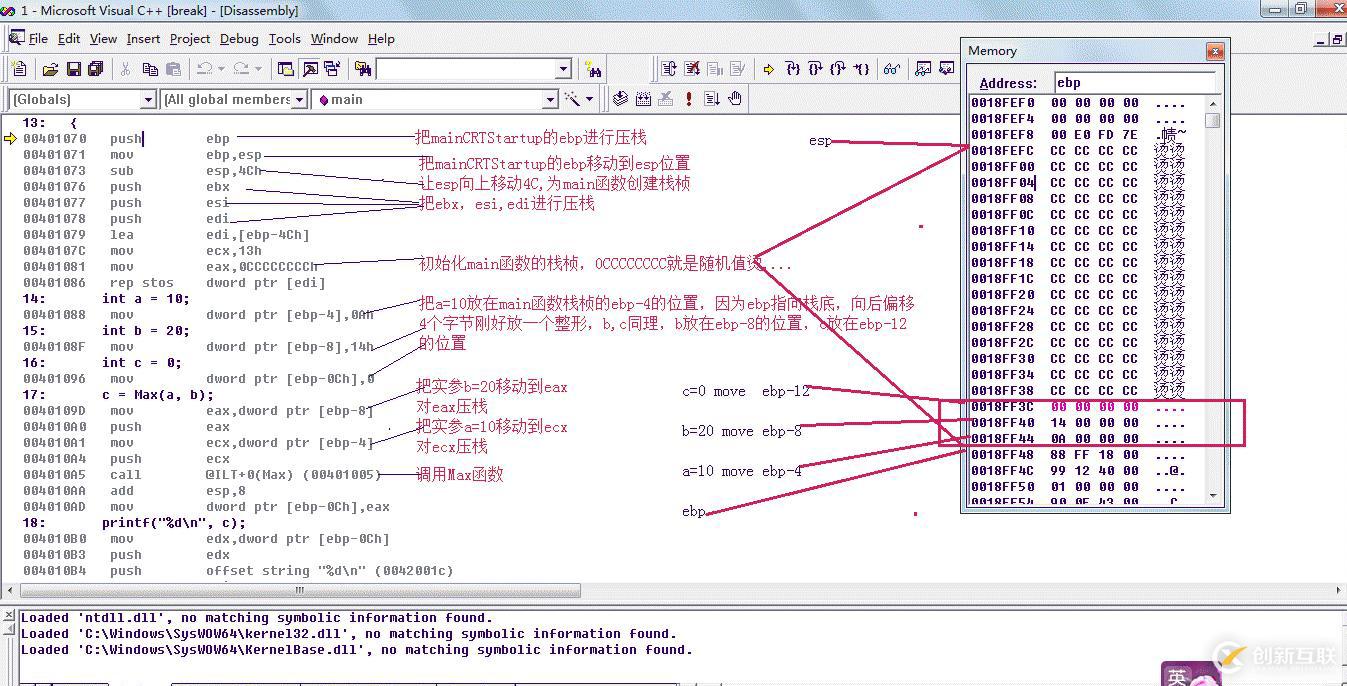Toggle the Output pane button
Viewport: 1347px width, 686px height.
point(309,69)
